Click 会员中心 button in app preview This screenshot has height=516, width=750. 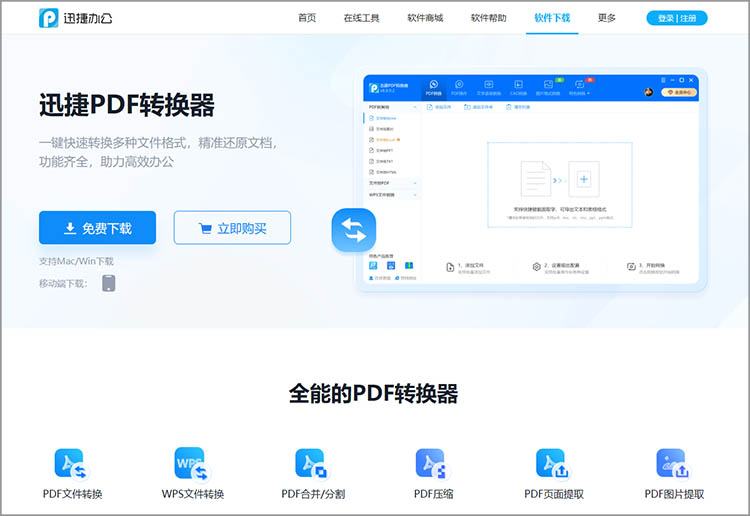(x=679, y=92)
